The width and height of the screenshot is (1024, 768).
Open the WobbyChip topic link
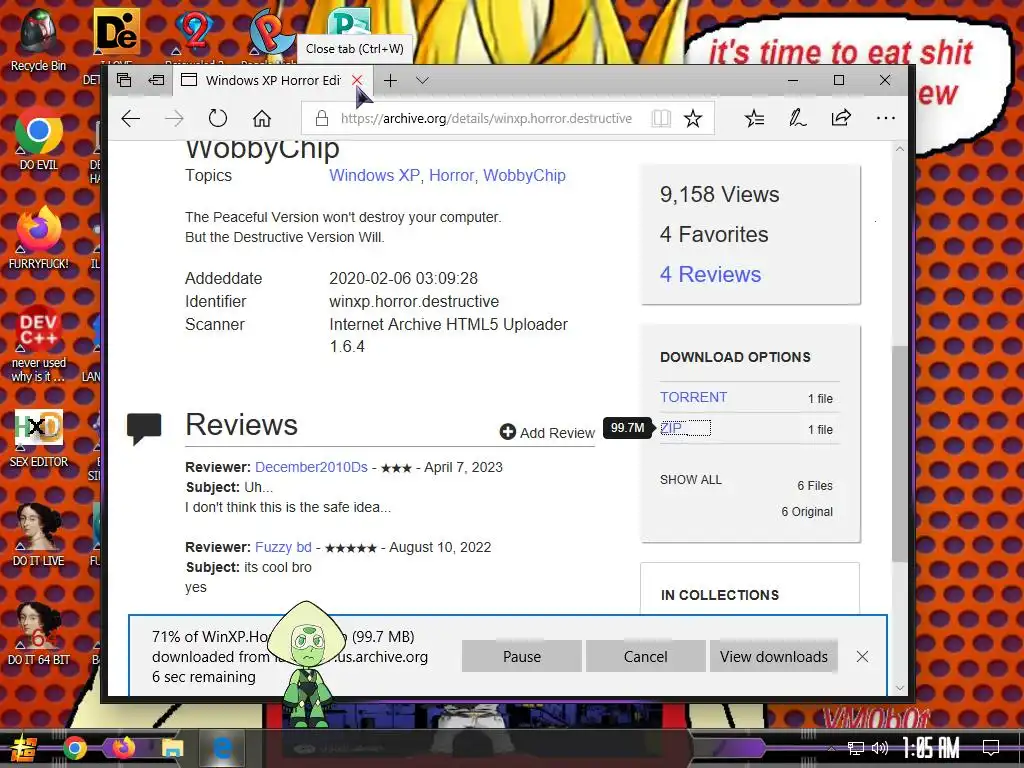coord(524,175)
